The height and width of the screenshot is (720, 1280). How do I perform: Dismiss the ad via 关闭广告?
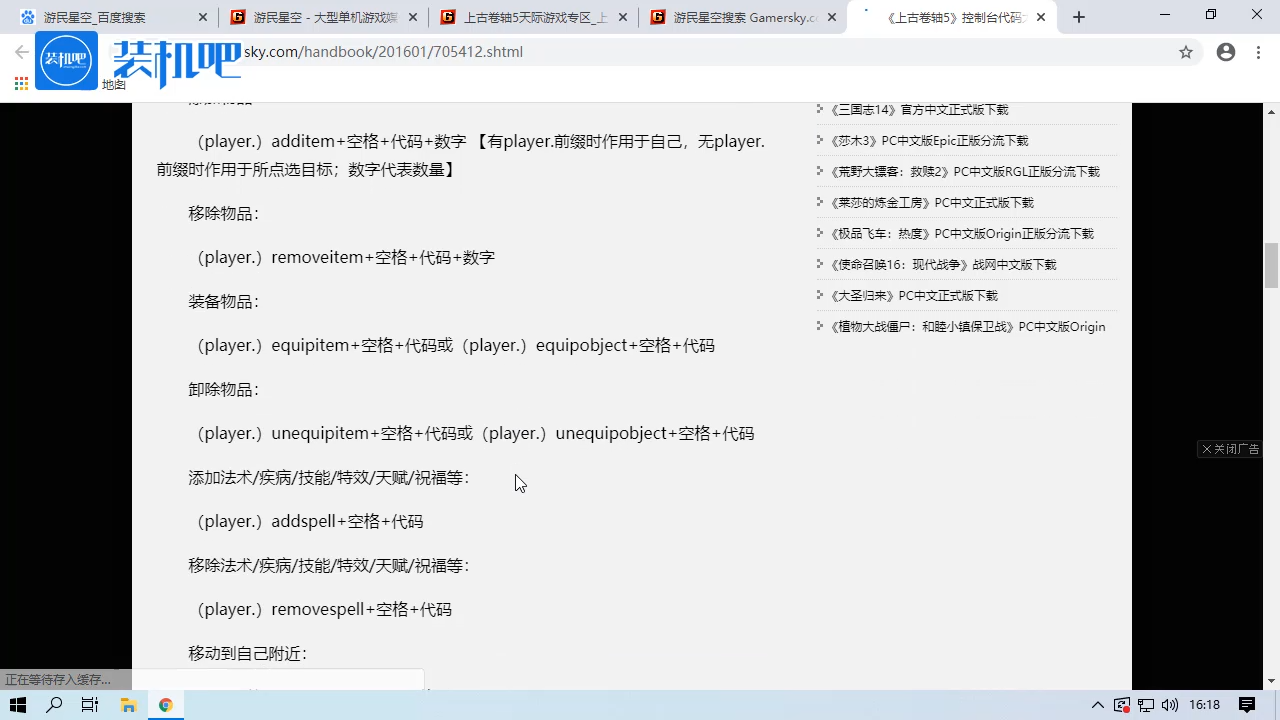(1228, 448)
